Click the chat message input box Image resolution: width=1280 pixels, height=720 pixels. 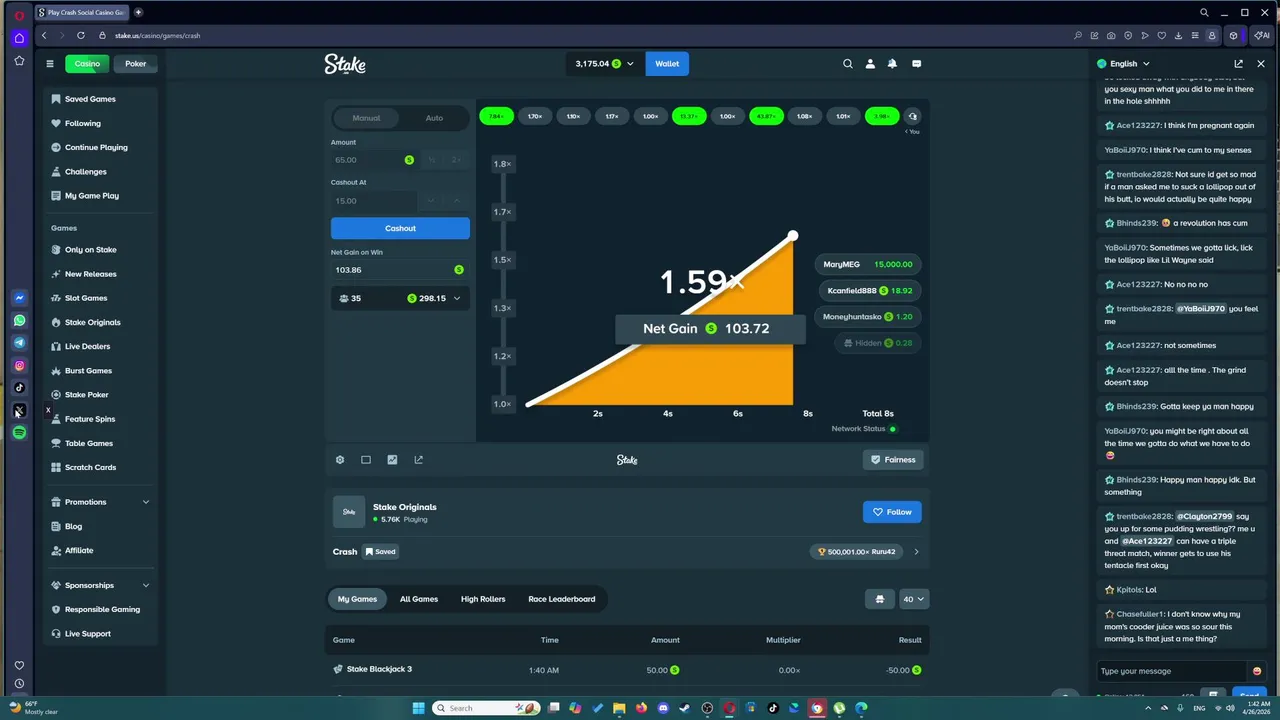tap(1172, 671)
